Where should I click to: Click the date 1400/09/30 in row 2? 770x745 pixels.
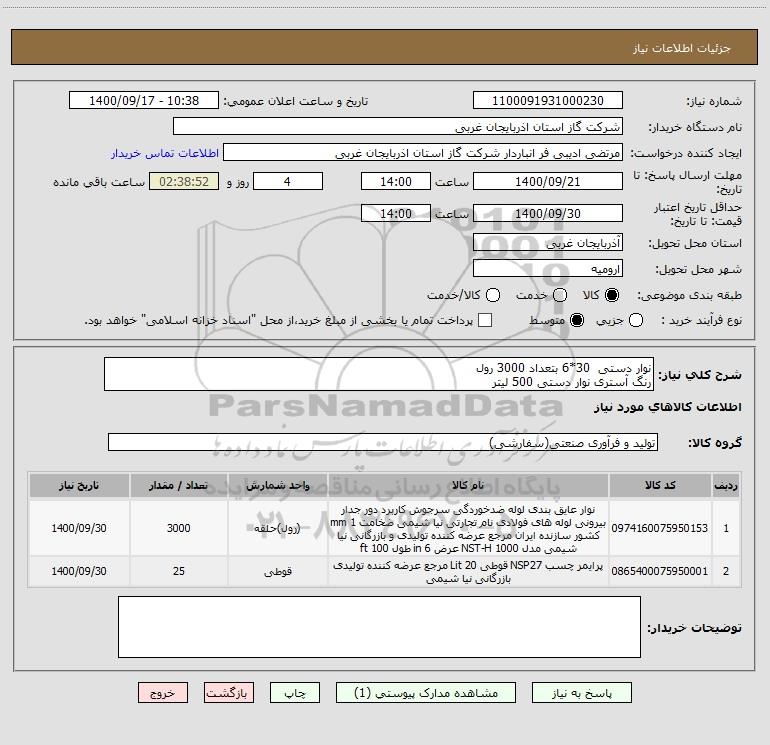coord(79,571)
